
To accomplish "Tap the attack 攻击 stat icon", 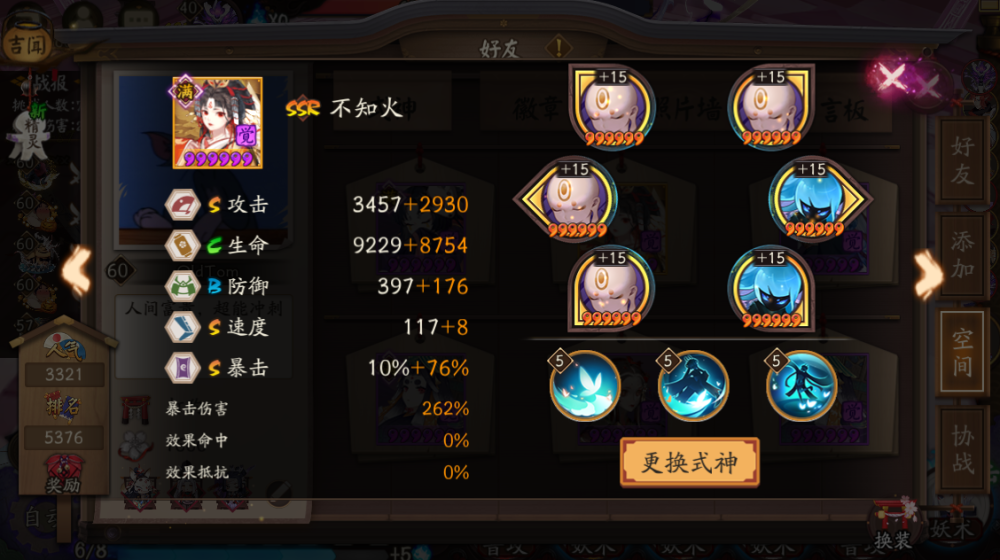I will (x=182, y=205).
